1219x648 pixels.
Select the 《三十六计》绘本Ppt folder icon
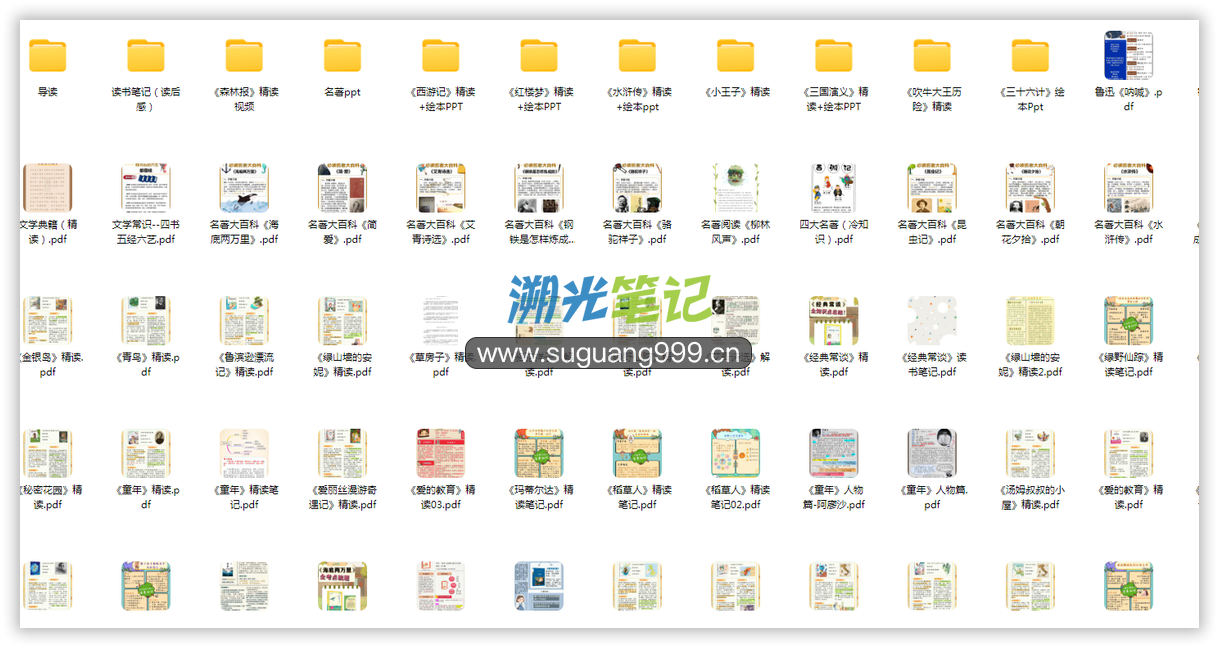[x=1030, y=56]
